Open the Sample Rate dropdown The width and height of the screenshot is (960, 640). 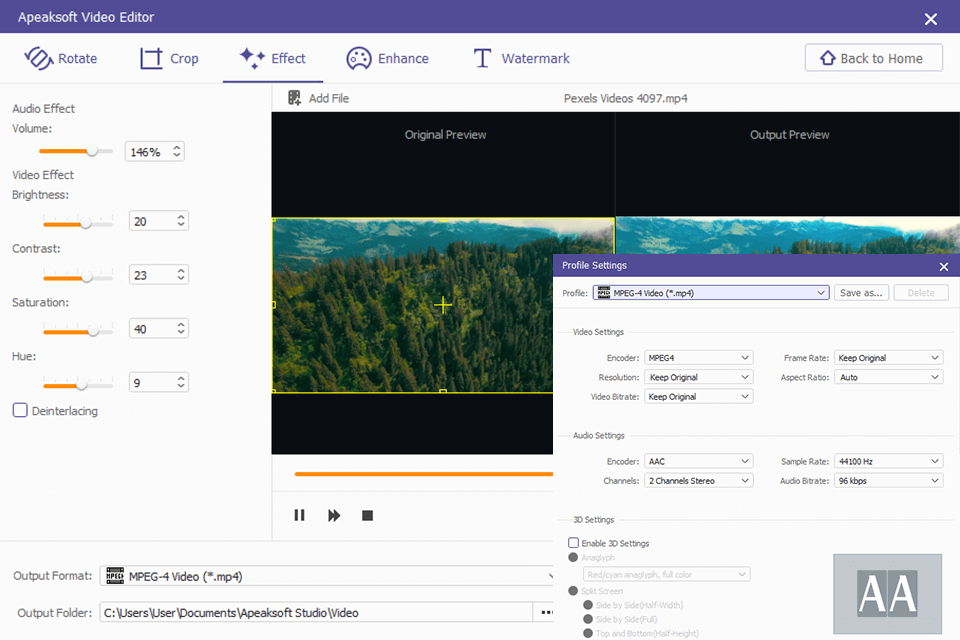point(888,461)
